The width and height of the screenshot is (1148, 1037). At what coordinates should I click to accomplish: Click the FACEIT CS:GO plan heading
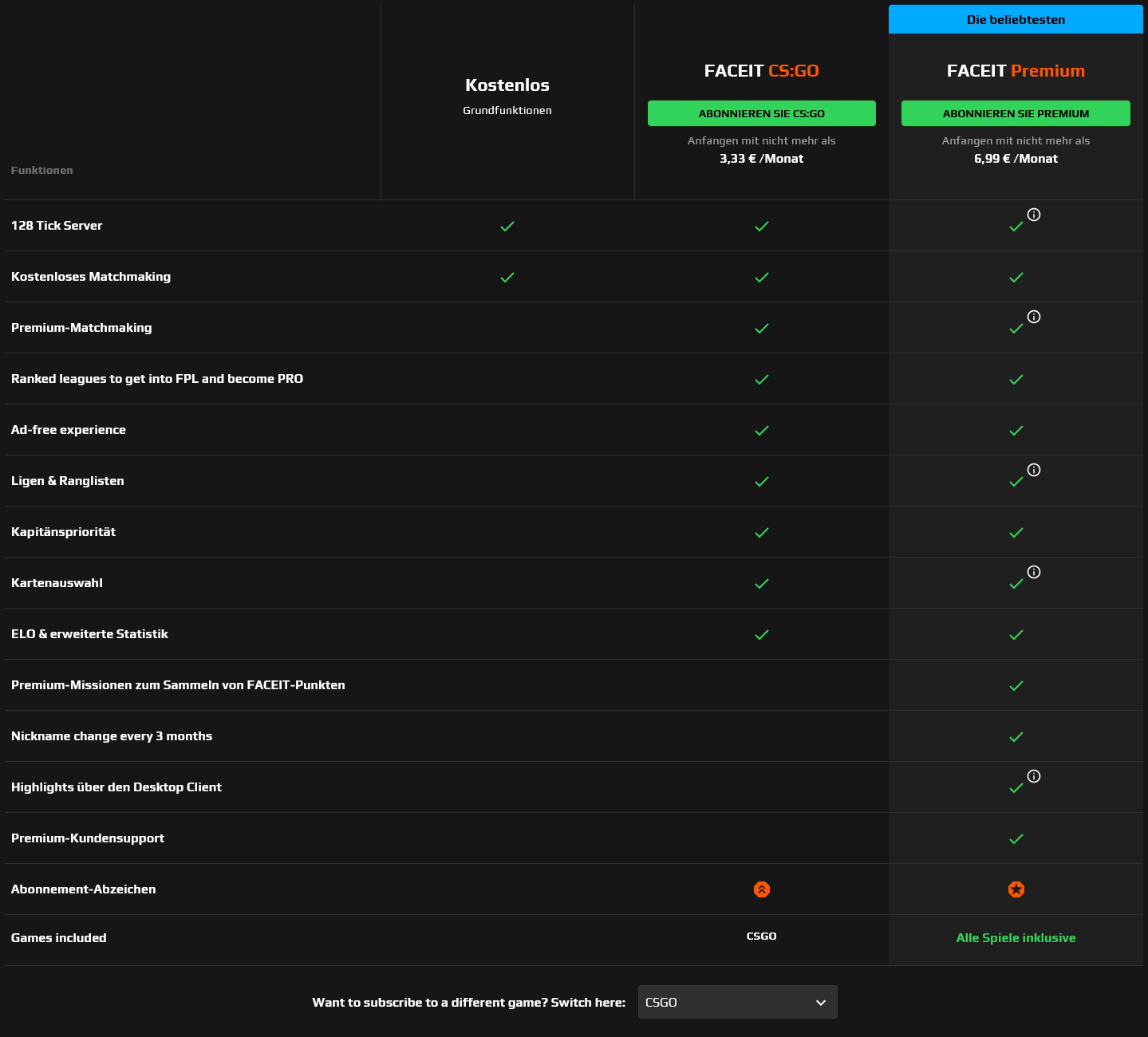762,71
